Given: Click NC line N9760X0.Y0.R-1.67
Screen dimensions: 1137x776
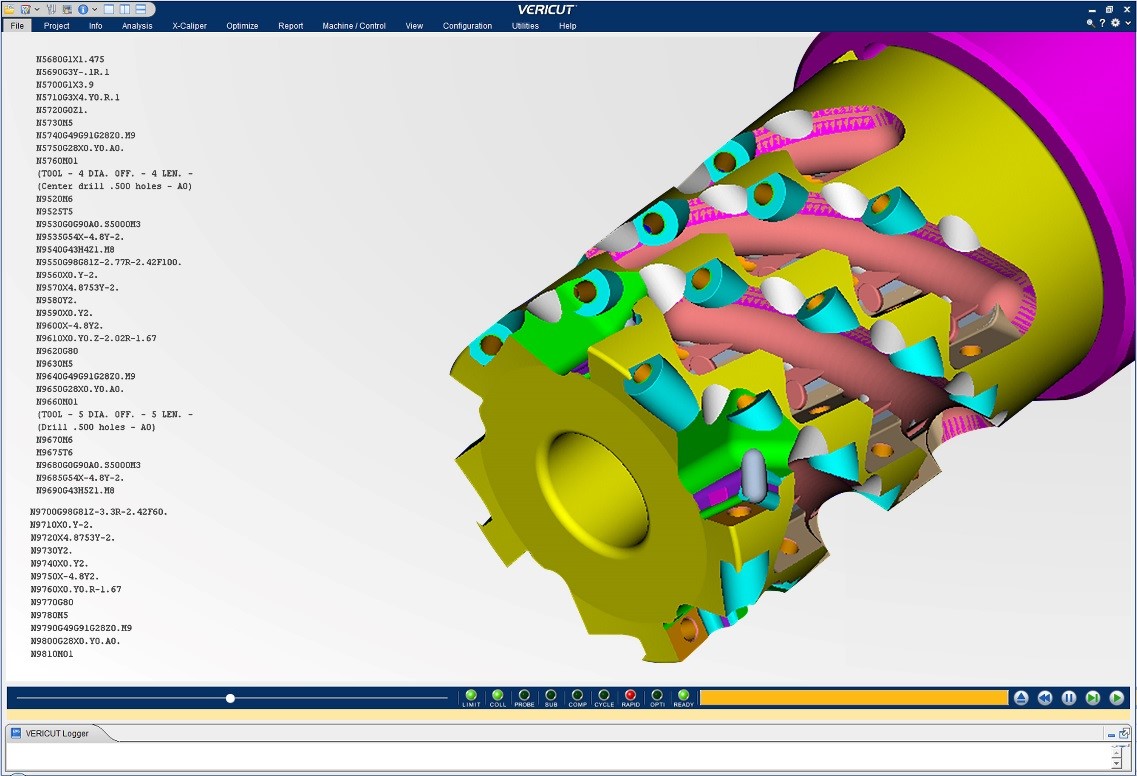Looking at the screenshot, I should (76, 590).
